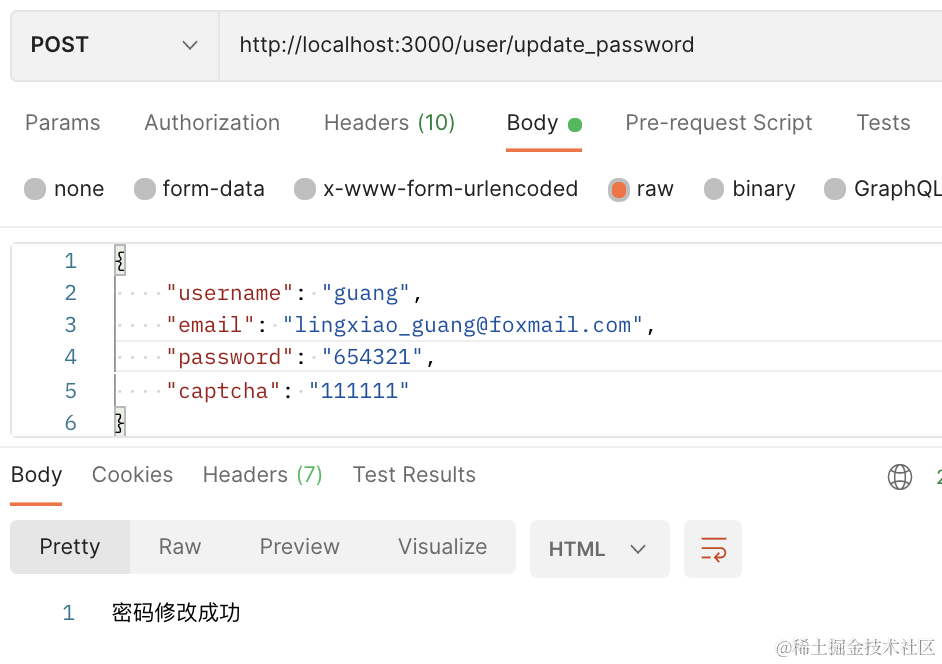
Task: Click the request URL input field
Action: coord(580,45)
